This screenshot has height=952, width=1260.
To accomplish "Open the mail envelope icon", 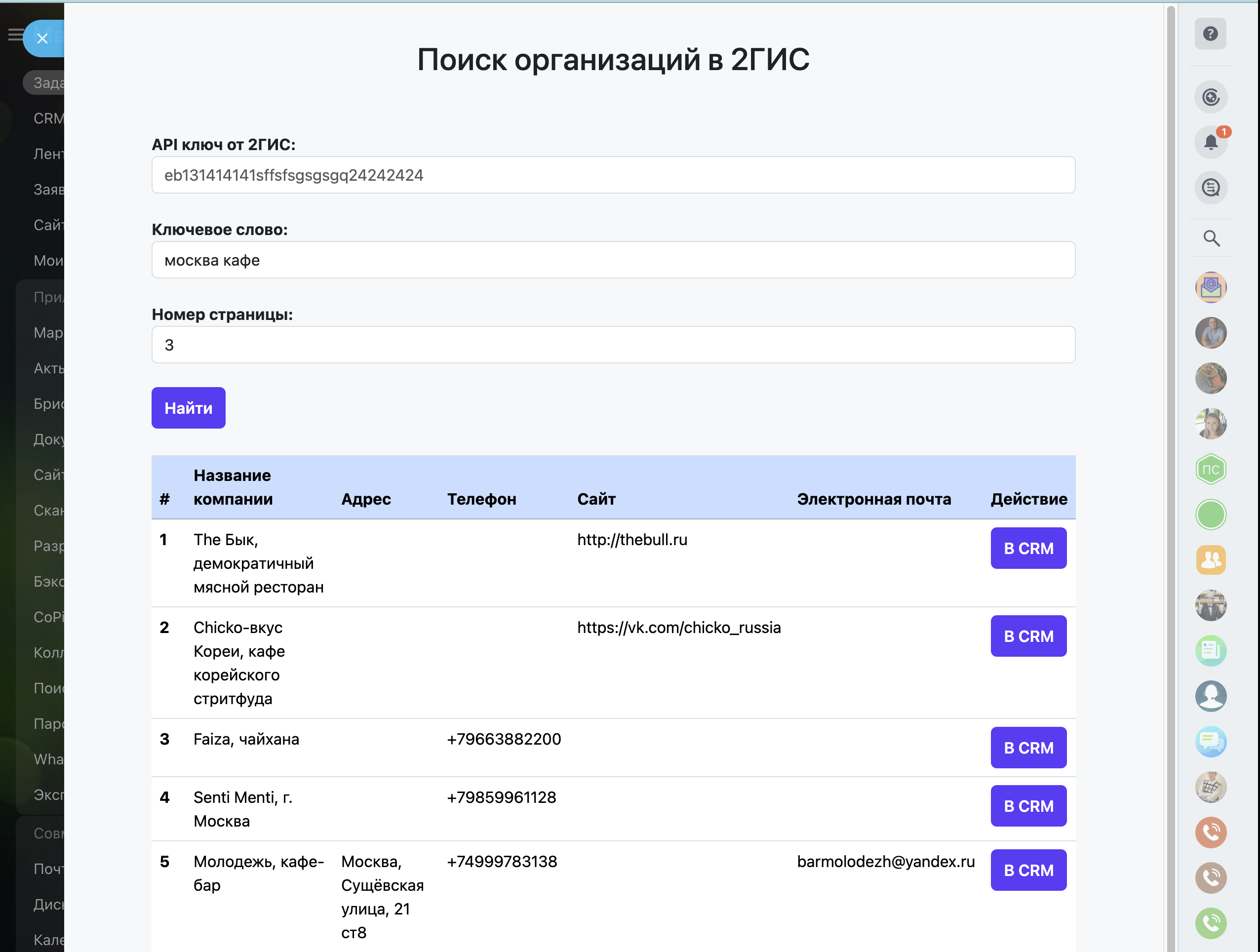I will coord(1211,287).
